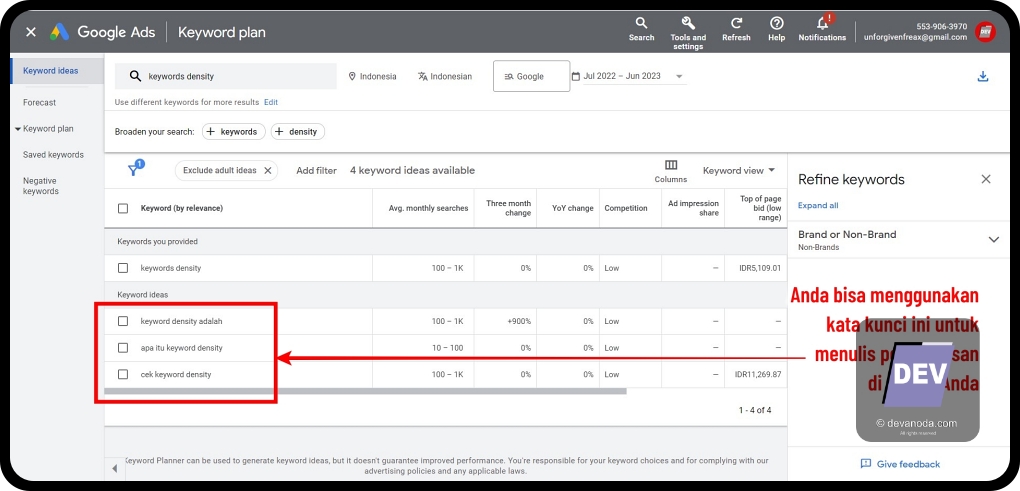Click the Google search network box
This screenshot has height=491, width=1020.
(x=531, y=76)
